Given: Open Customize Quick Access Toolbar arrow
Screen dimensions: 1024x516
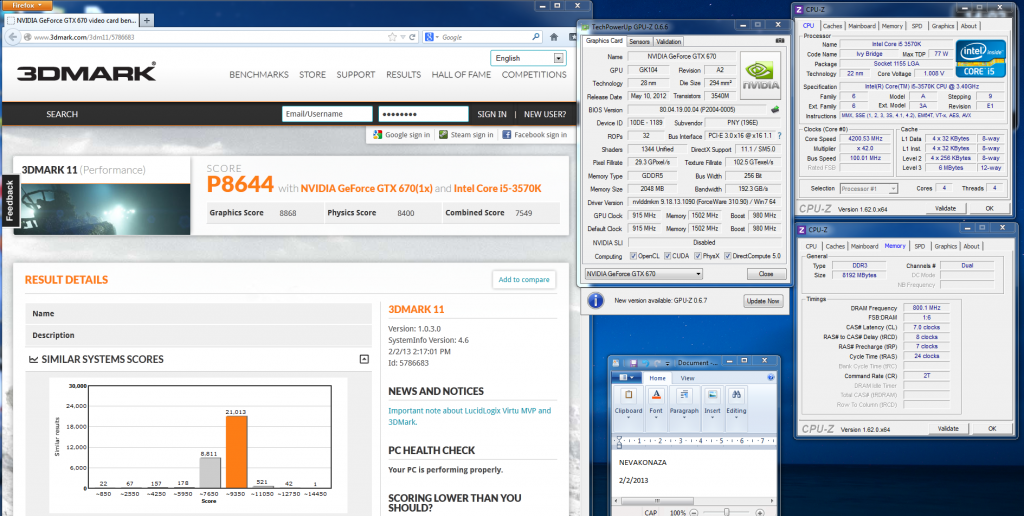Looking at the screenshot, I should pos(667,363).
